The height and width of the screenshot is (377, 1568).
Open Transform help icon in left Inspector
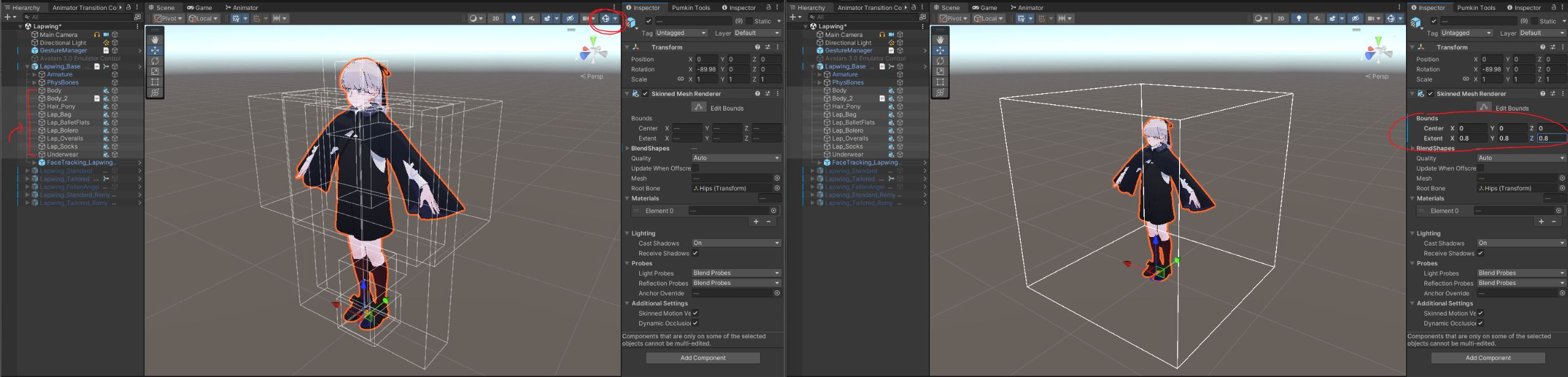pos(758,47)
